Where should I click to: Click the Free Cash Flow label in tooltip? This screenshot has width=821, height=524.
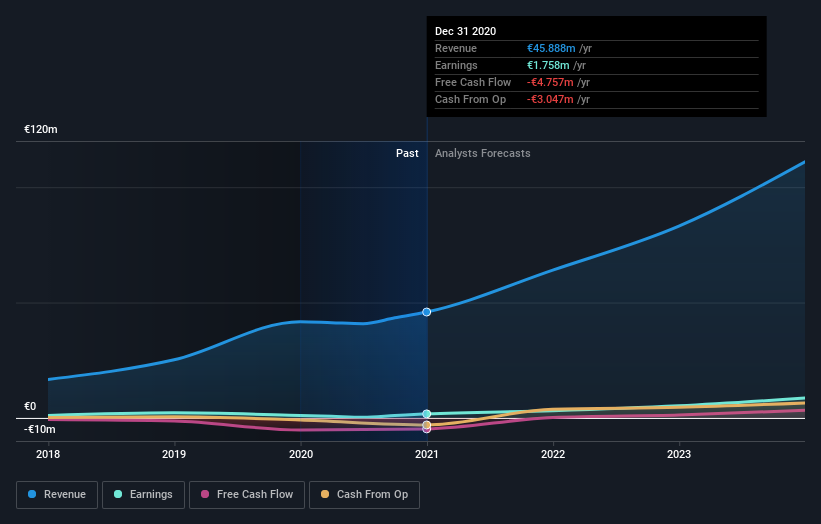(x=473, y=82)
